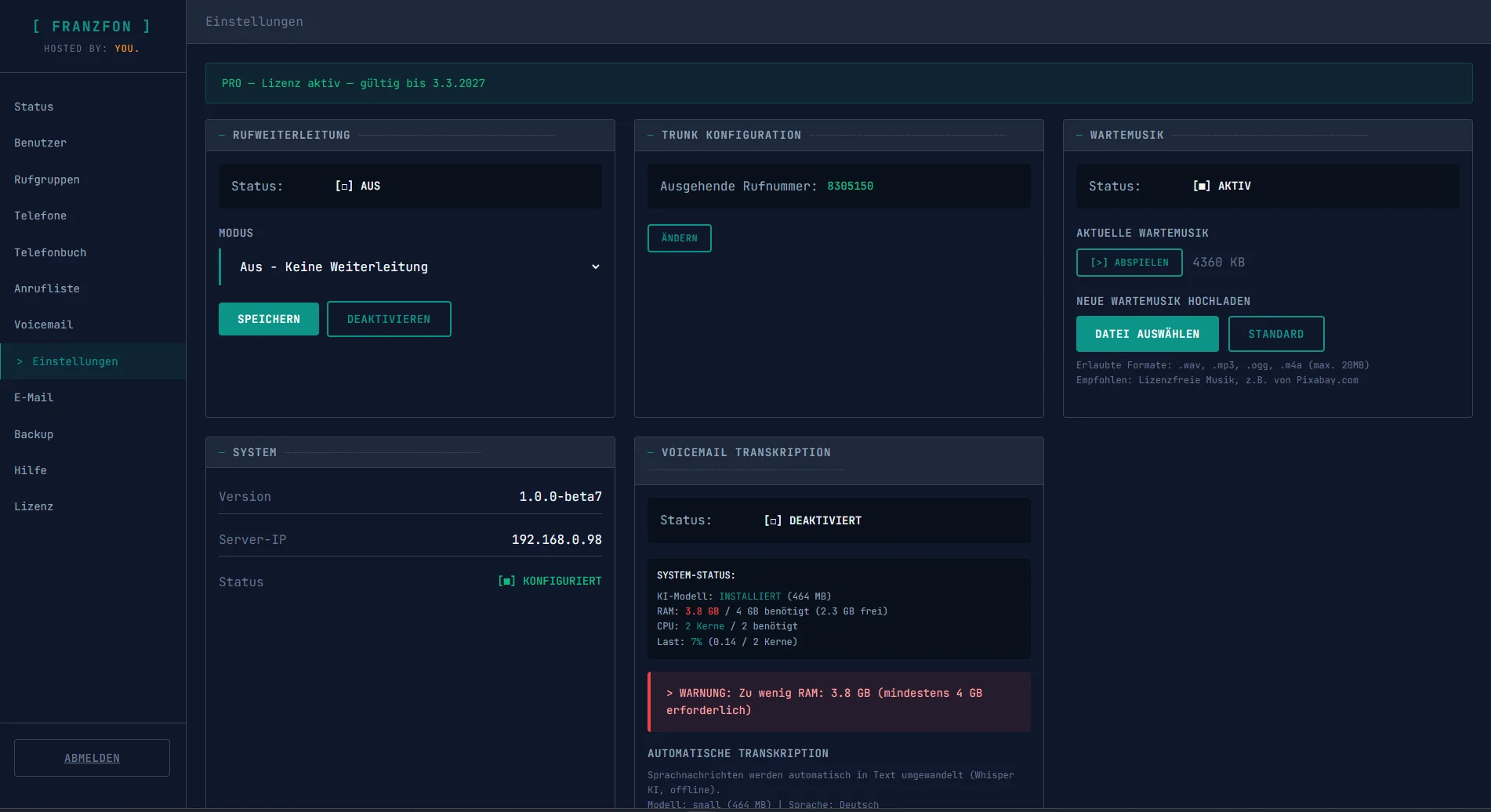
Task: Open the Modus dropdown for call forwarding
Action: click(410, 267)
